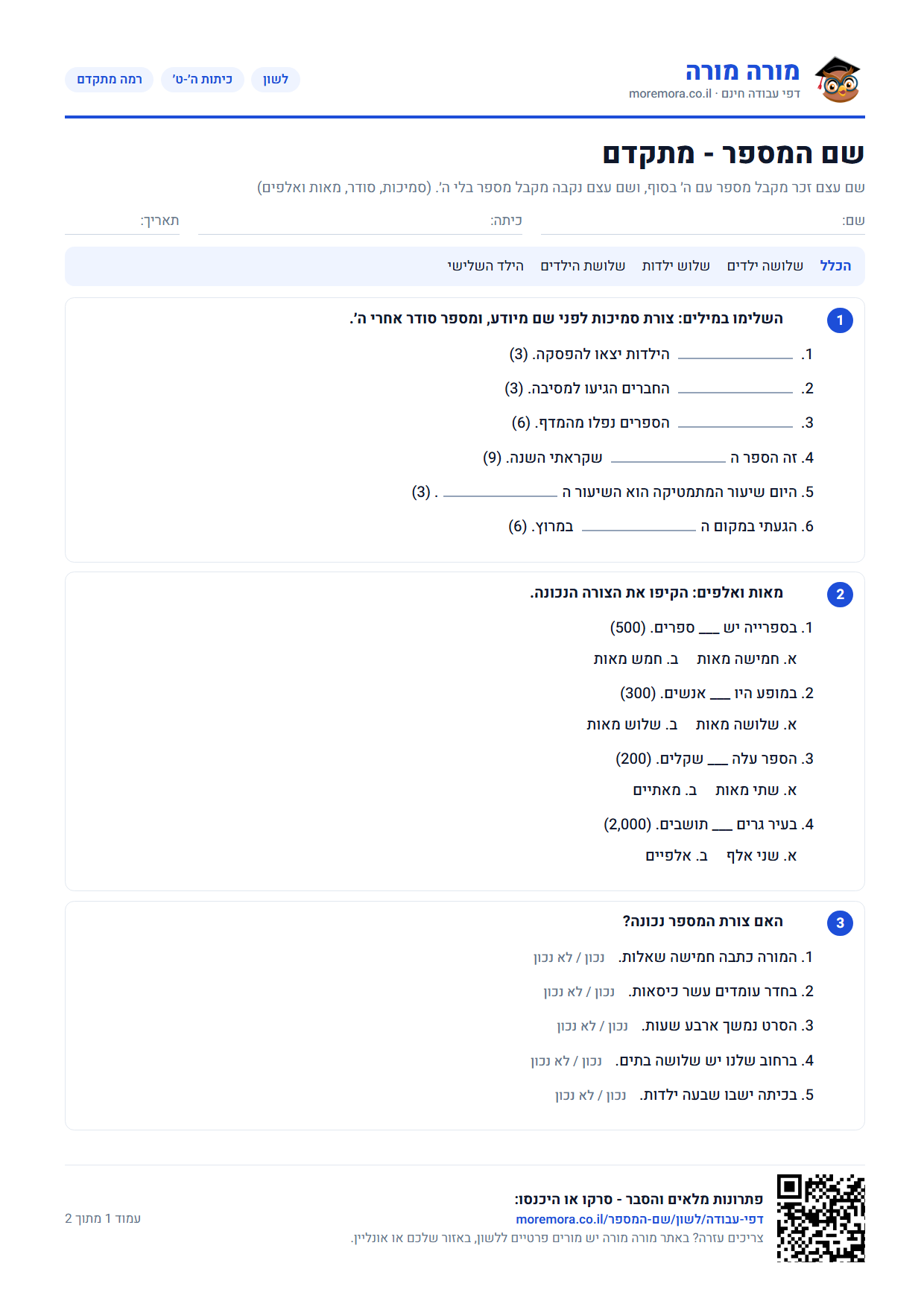
Task: Click the blue number 3 exercise badge
Action: coord(840,923)
